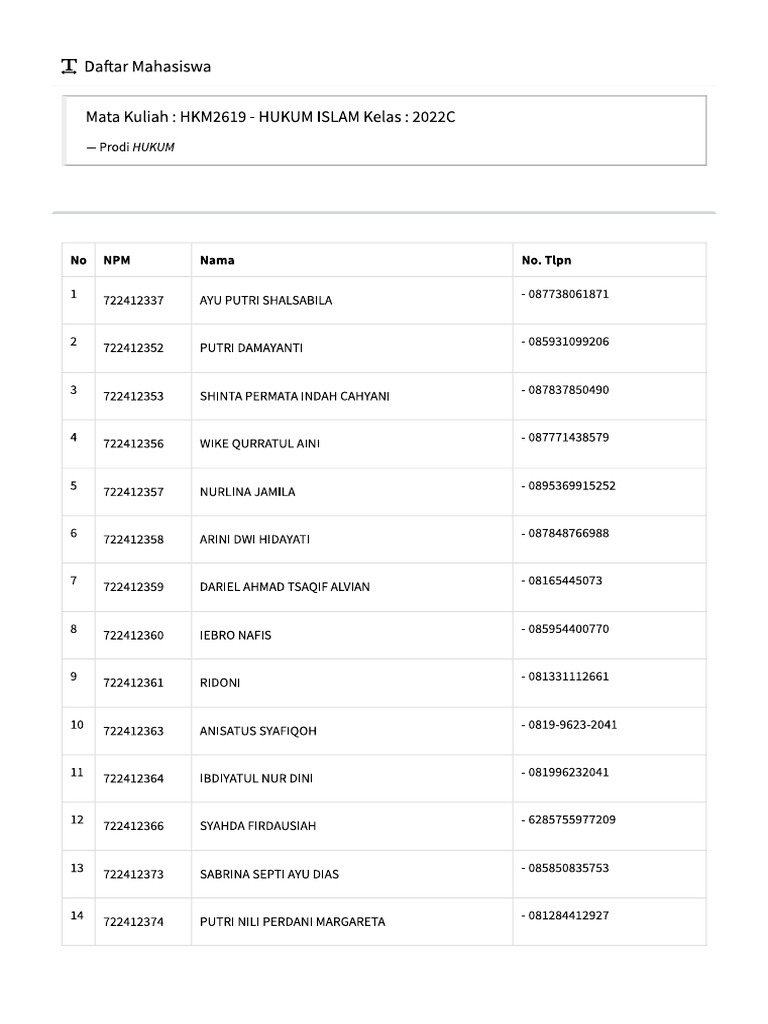
Task: Click the Nama column header
Action: point(217,260)
